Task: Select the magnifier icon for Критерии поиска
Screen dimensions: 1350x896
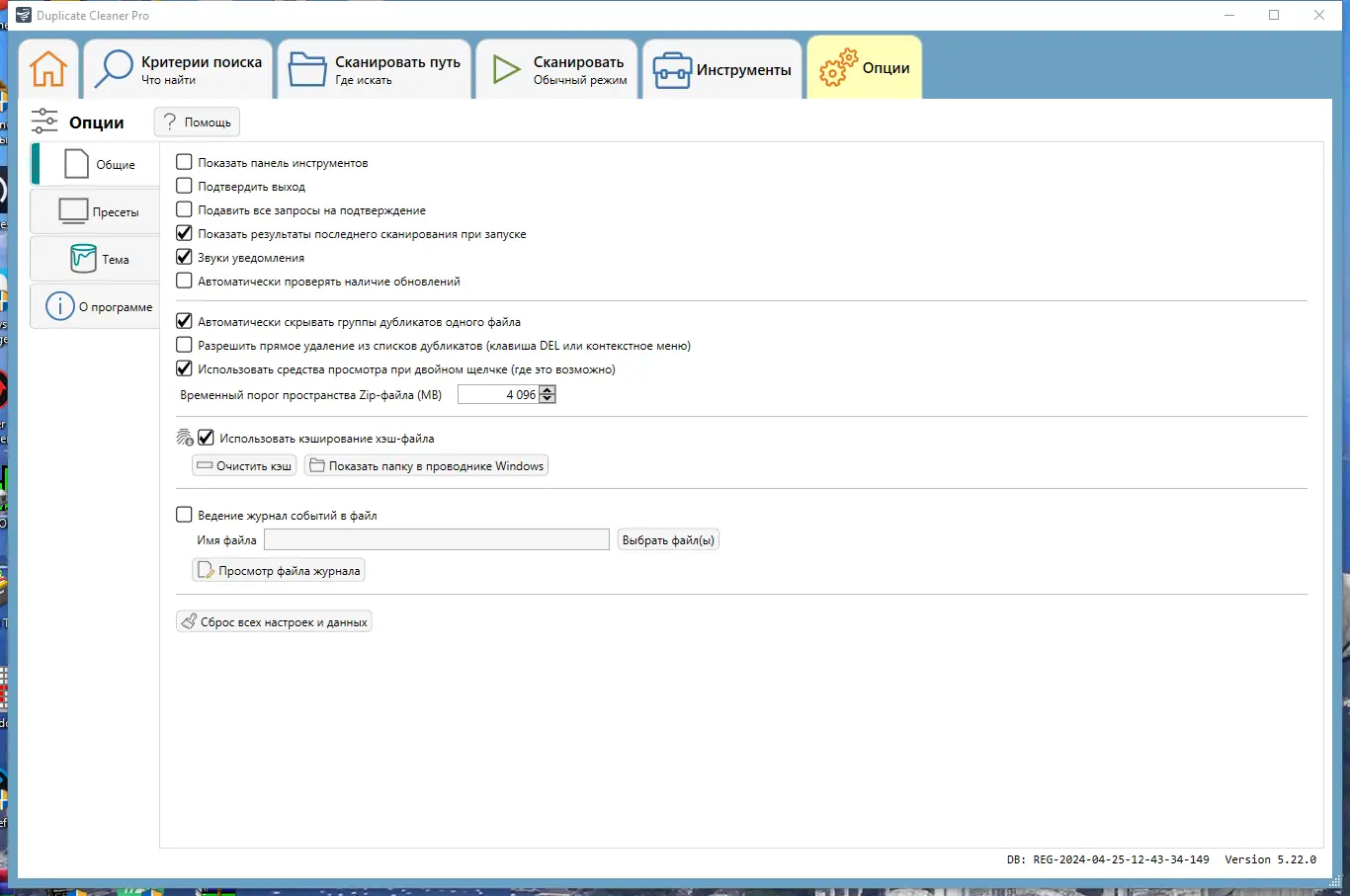Action: point(112,67)
